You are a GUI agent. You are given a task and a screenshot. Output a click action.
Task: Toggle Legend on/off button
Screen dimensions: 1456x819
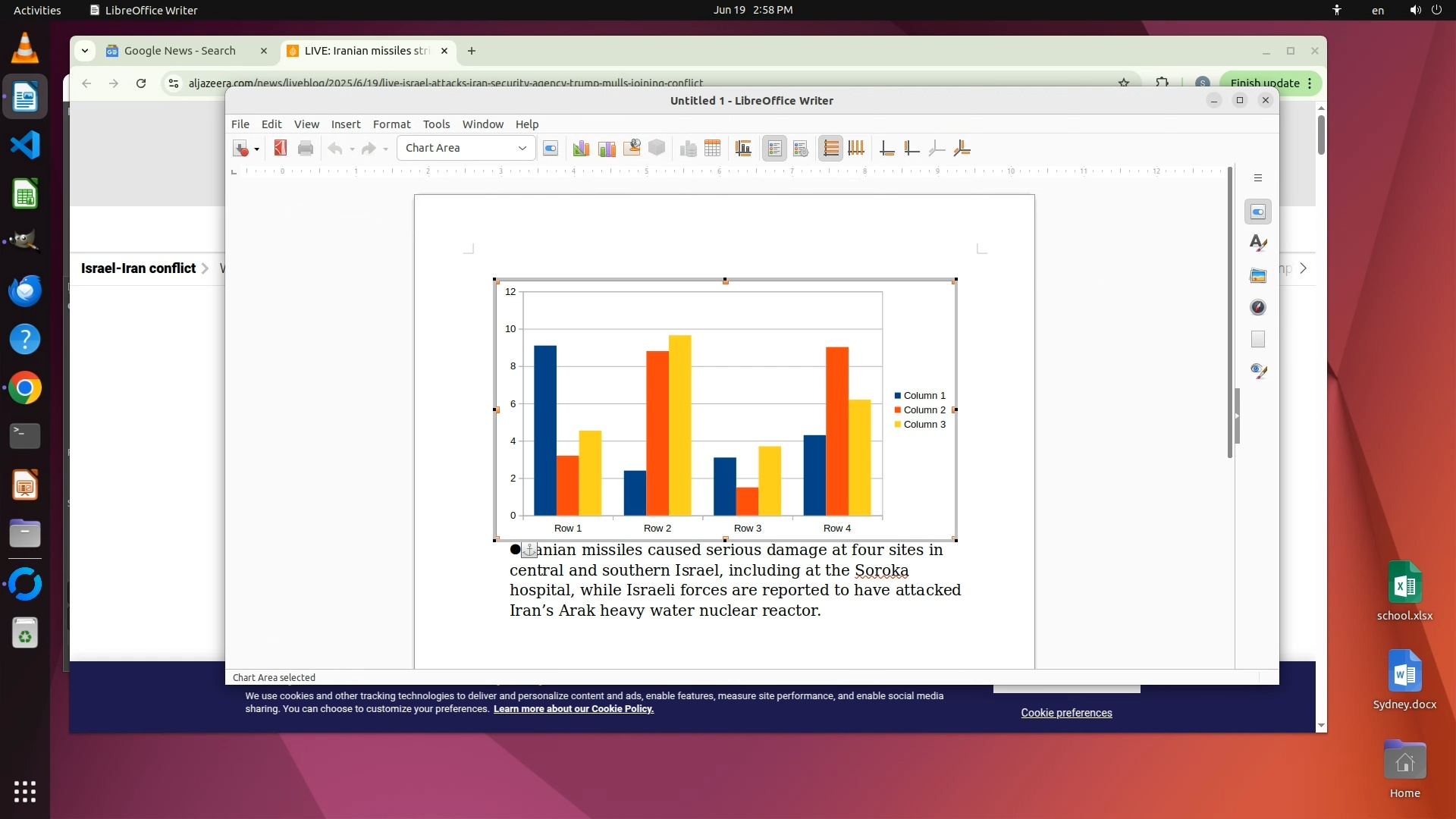(774, 149)
